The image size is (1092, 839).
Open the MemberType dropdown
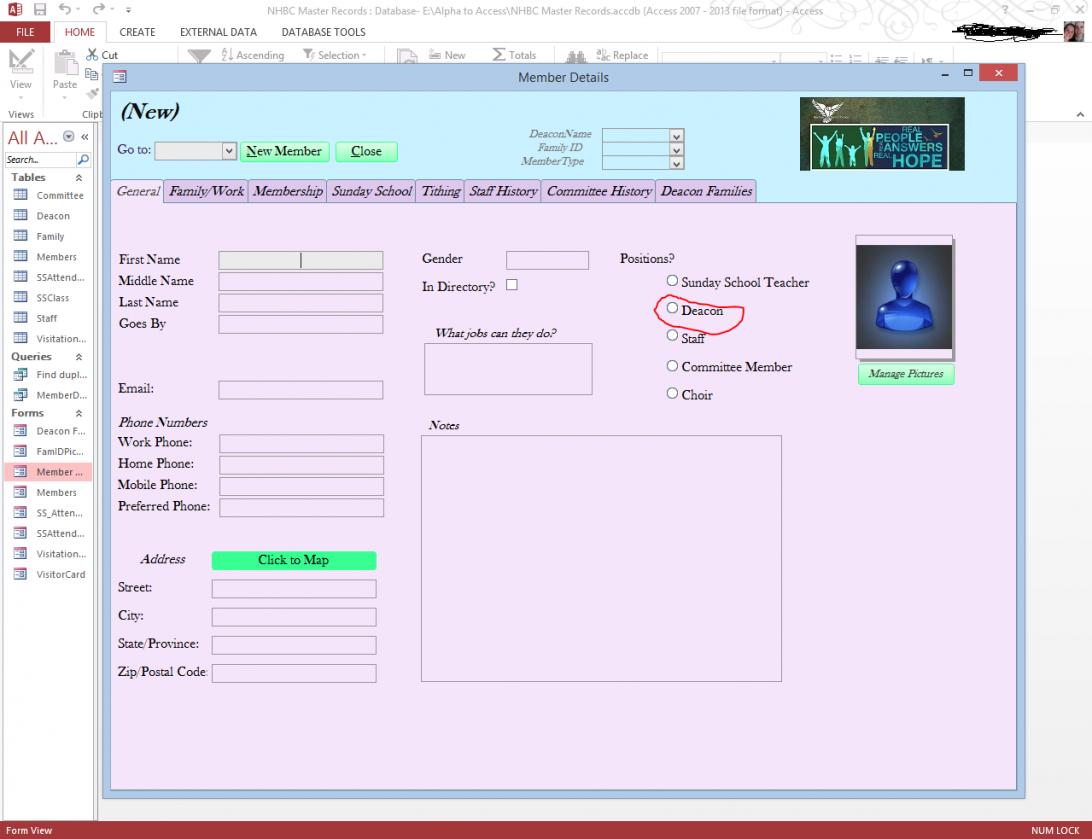tap(676, 163)
